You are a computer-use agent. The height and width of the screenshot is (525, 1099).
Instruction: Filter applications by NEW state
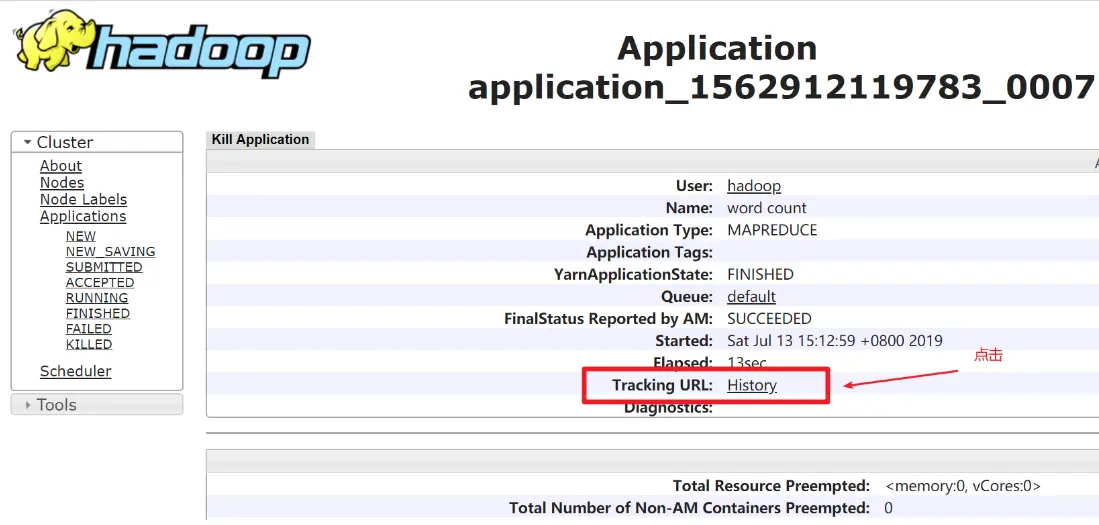(81, 236)
